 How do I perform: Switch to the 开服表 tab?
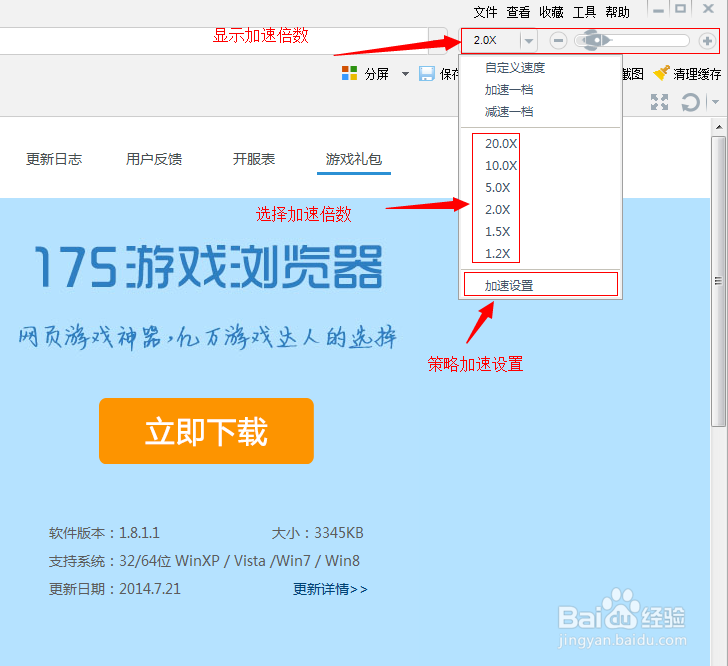coord(254,159)
